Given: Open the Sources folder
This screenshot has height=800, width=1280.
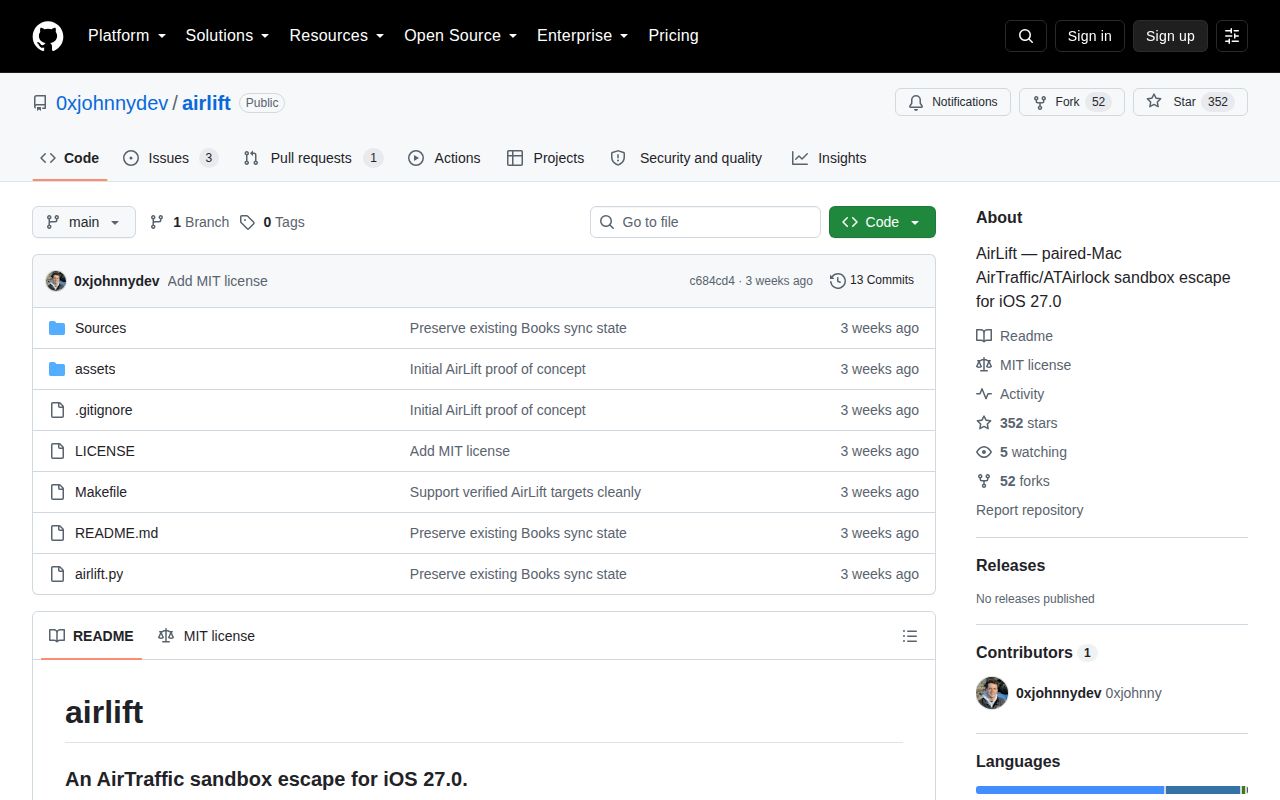Looking at the screenshot, I should [100, 328].
